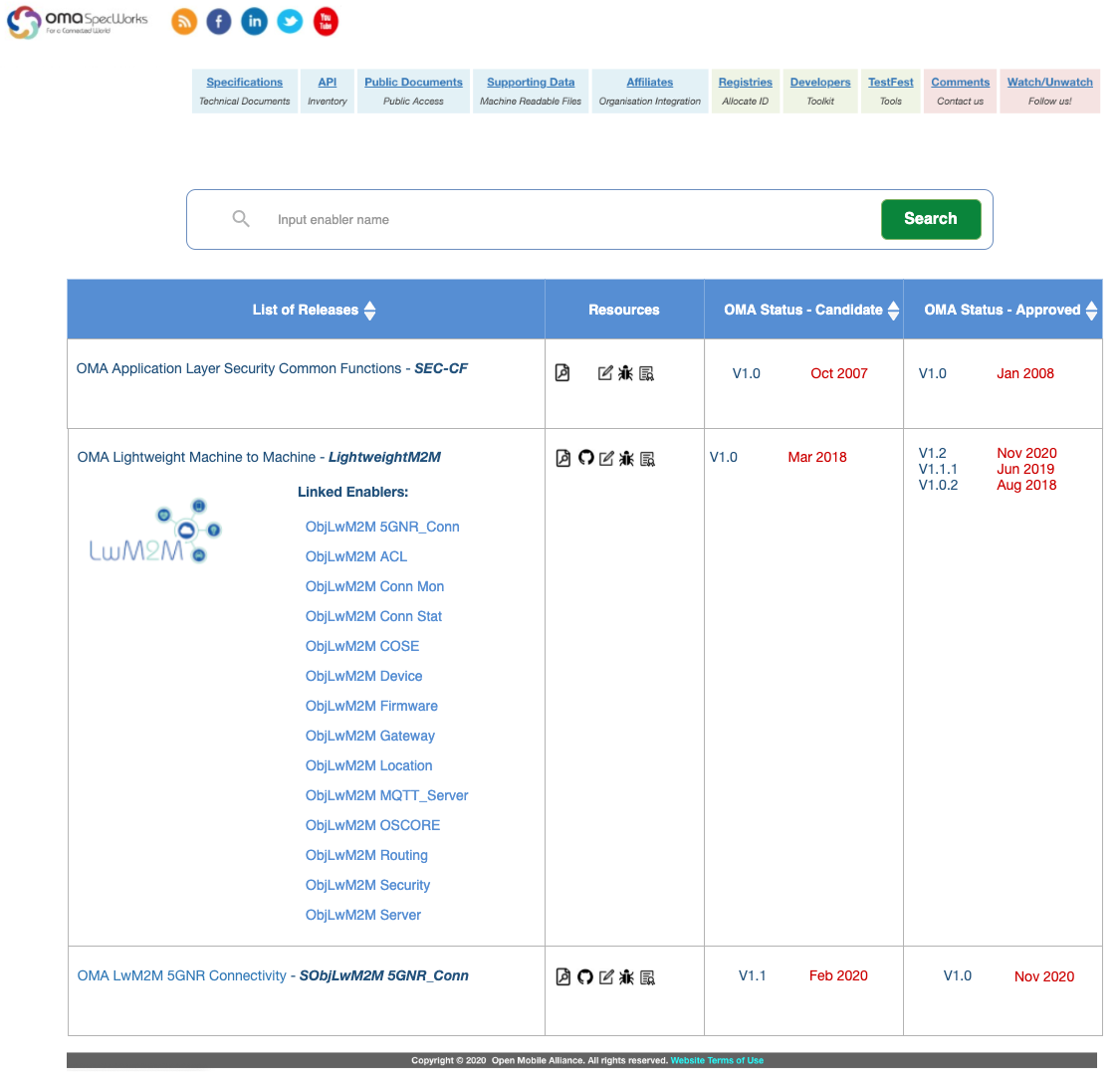
Task: Open ObjLwM2M Security linked enabler
Action: point(367,885)
